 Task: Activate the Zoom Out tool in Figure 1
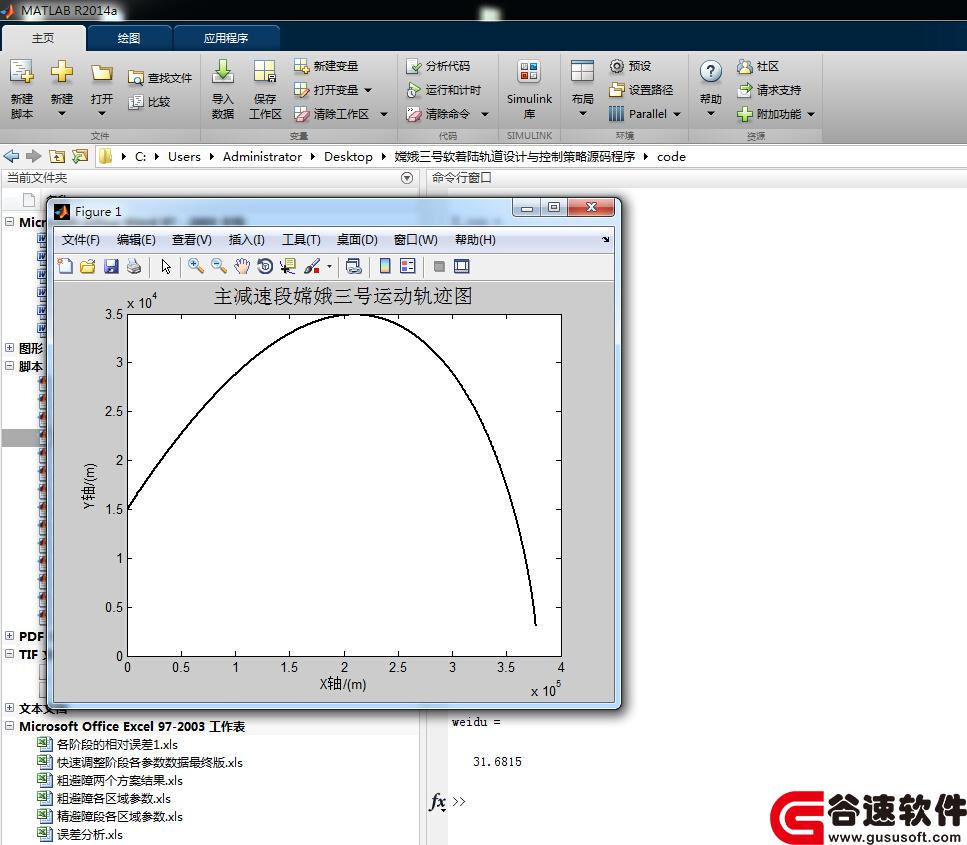click(x=219, y=266)
